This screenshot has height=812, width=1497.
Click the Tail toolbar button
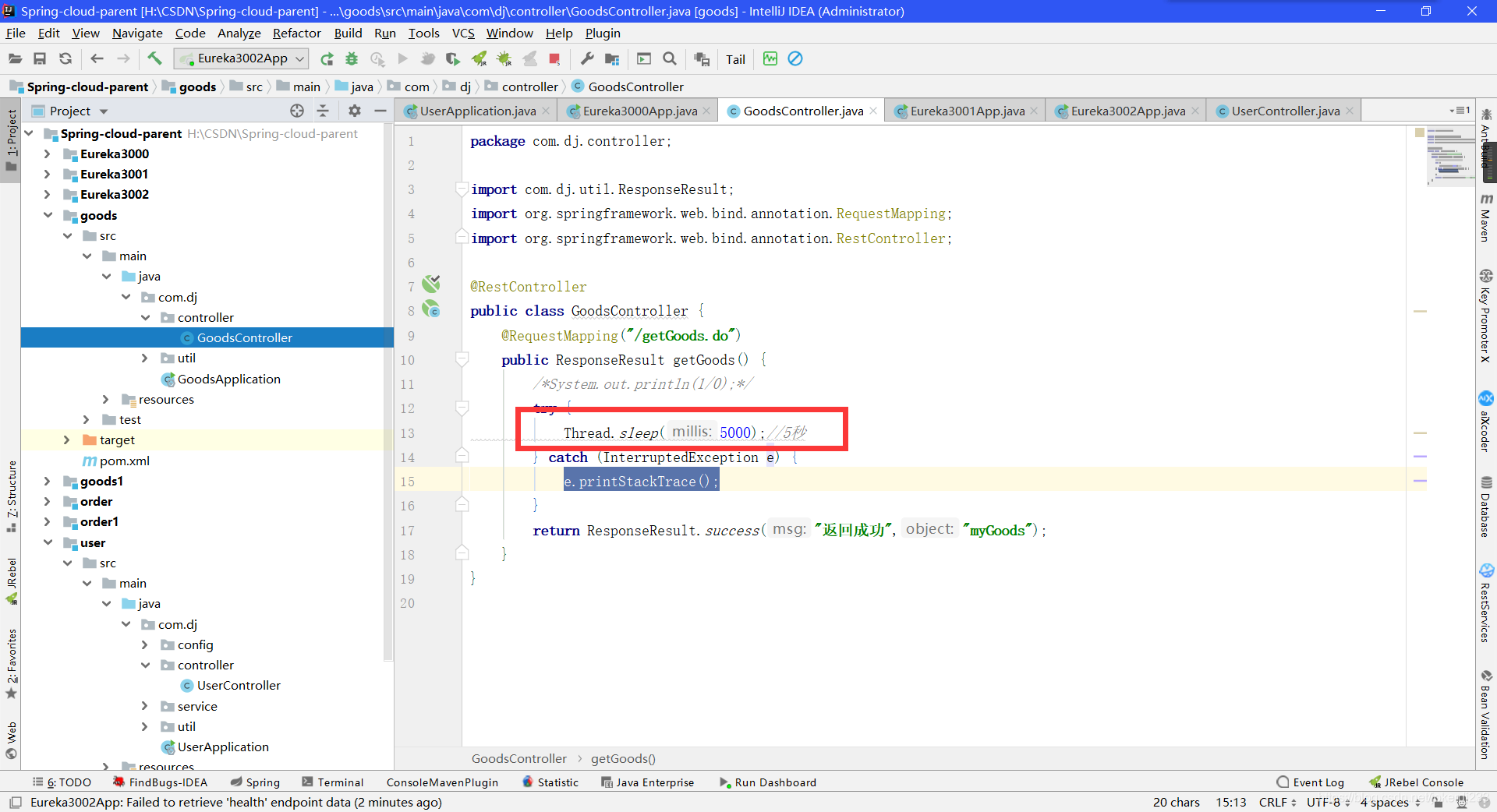[x=735, y=59]
